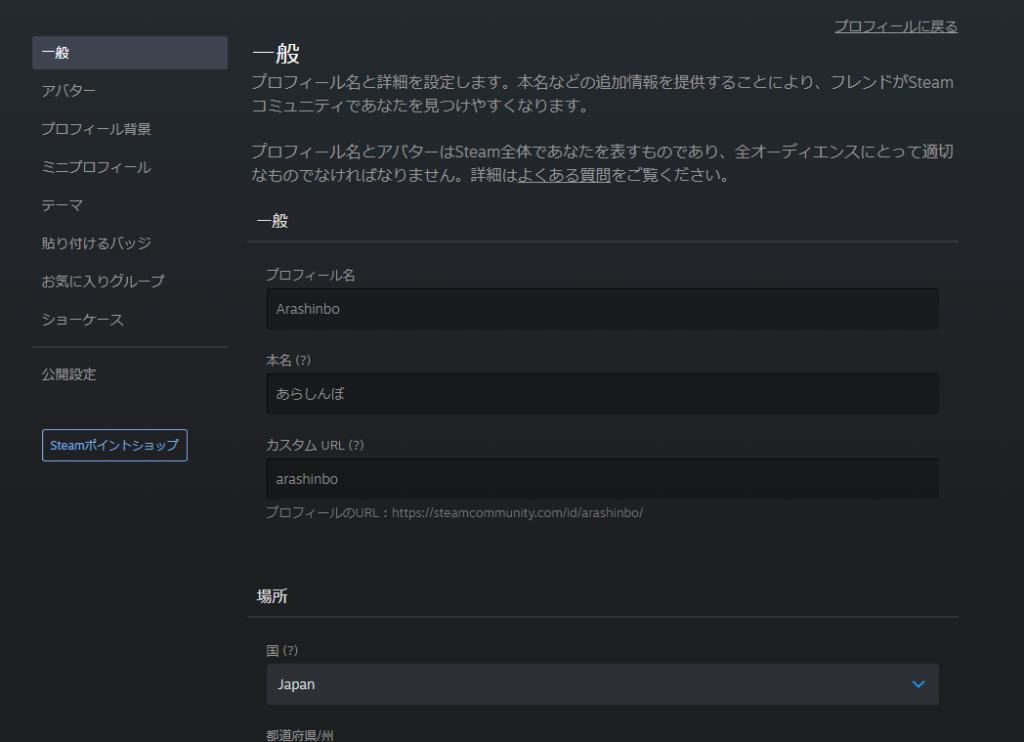This screenshot has width=1024, height=742.
Task: Switch to the ショーケース section
Action: click(x=83, y=320)
